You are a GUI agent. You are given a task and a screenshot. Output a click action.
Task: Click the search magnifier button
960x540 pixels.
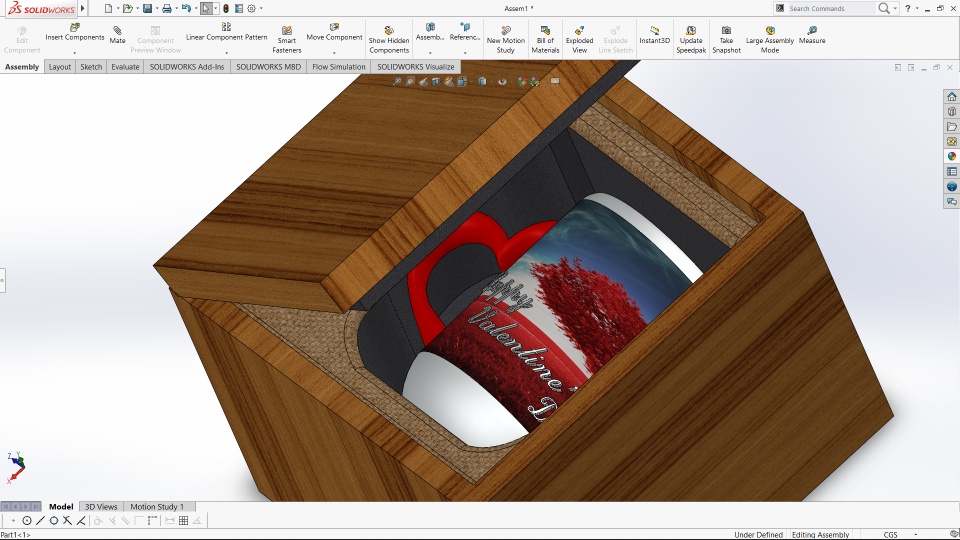point(883,8)
